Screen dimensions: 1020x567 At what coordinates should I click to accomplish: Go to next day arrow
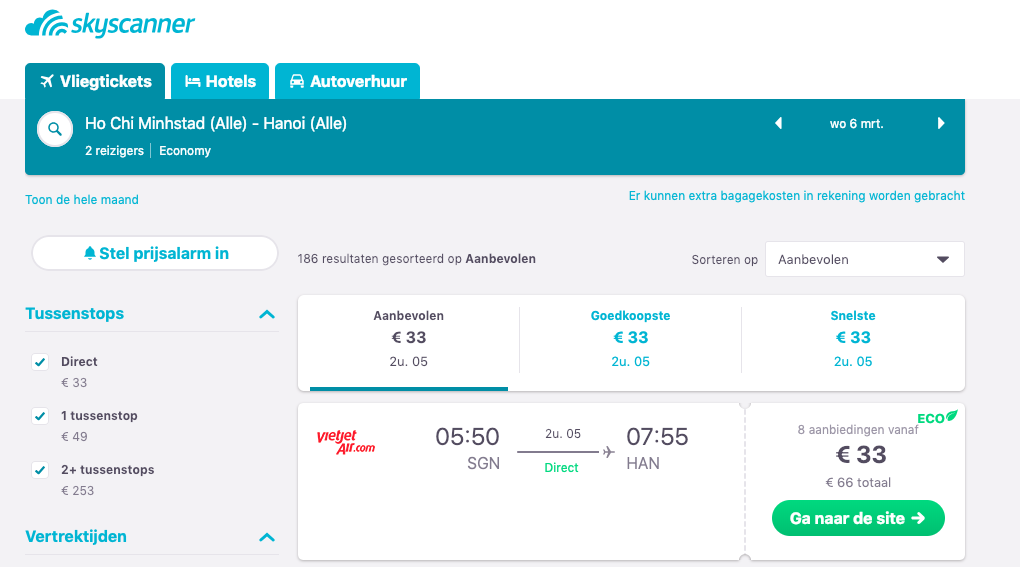(x=941, y=124)
